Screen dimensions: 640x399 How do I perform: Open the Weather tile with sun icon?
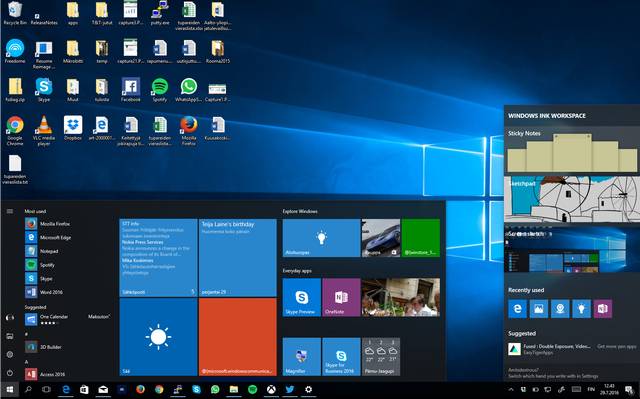click(x=158, y=337)
